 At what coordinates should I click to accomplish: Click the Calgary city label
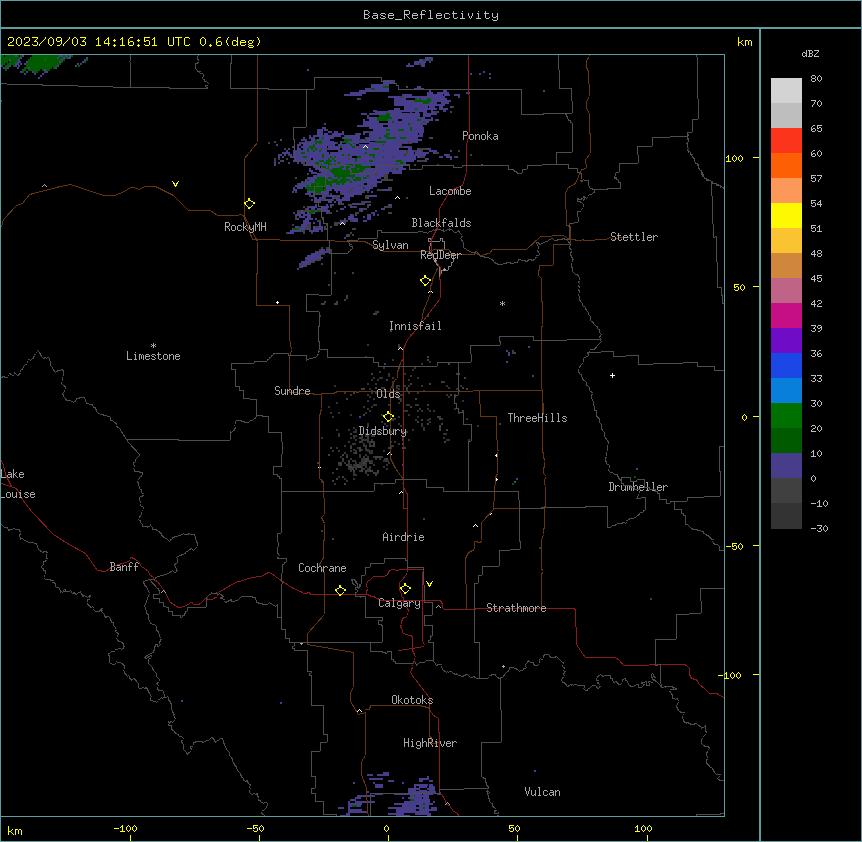[399, 603]
